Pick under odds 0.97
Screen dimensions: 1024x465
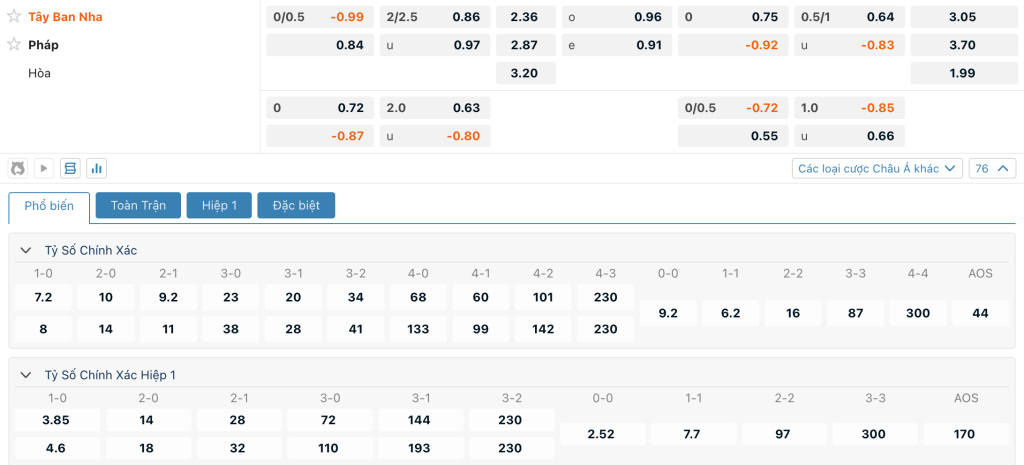(435, 44)
